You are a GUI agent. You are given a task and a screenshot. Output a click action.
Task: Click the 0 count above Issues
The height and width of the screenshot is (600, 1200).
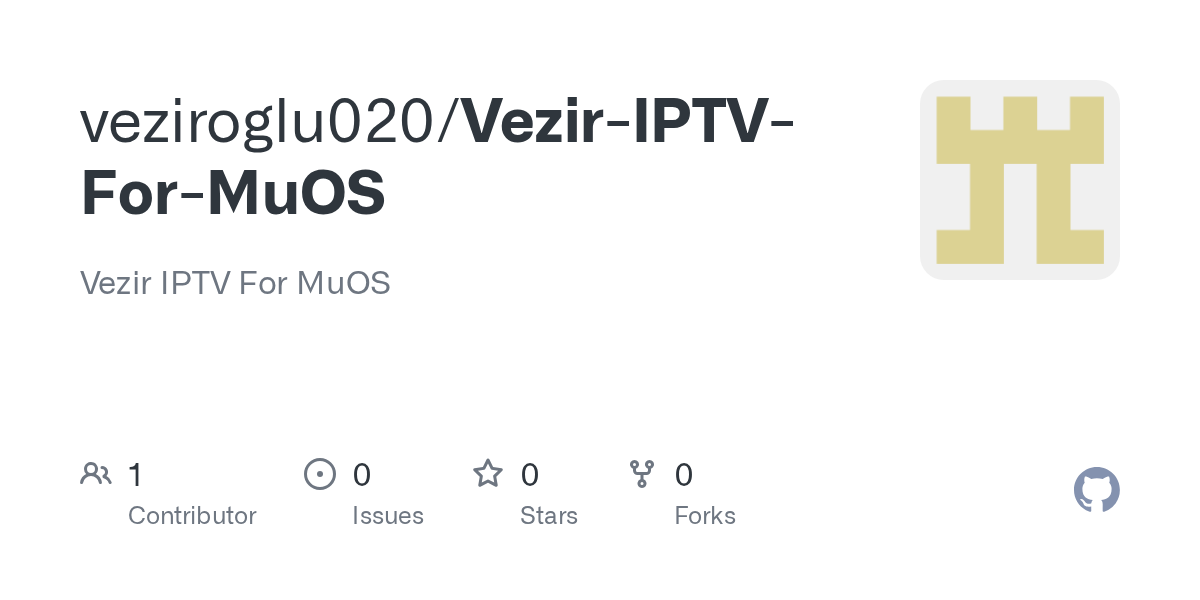coord(362,474)
